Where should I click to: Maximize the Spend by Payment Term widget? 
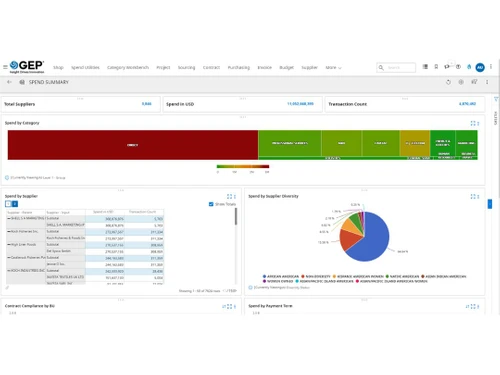473,306
